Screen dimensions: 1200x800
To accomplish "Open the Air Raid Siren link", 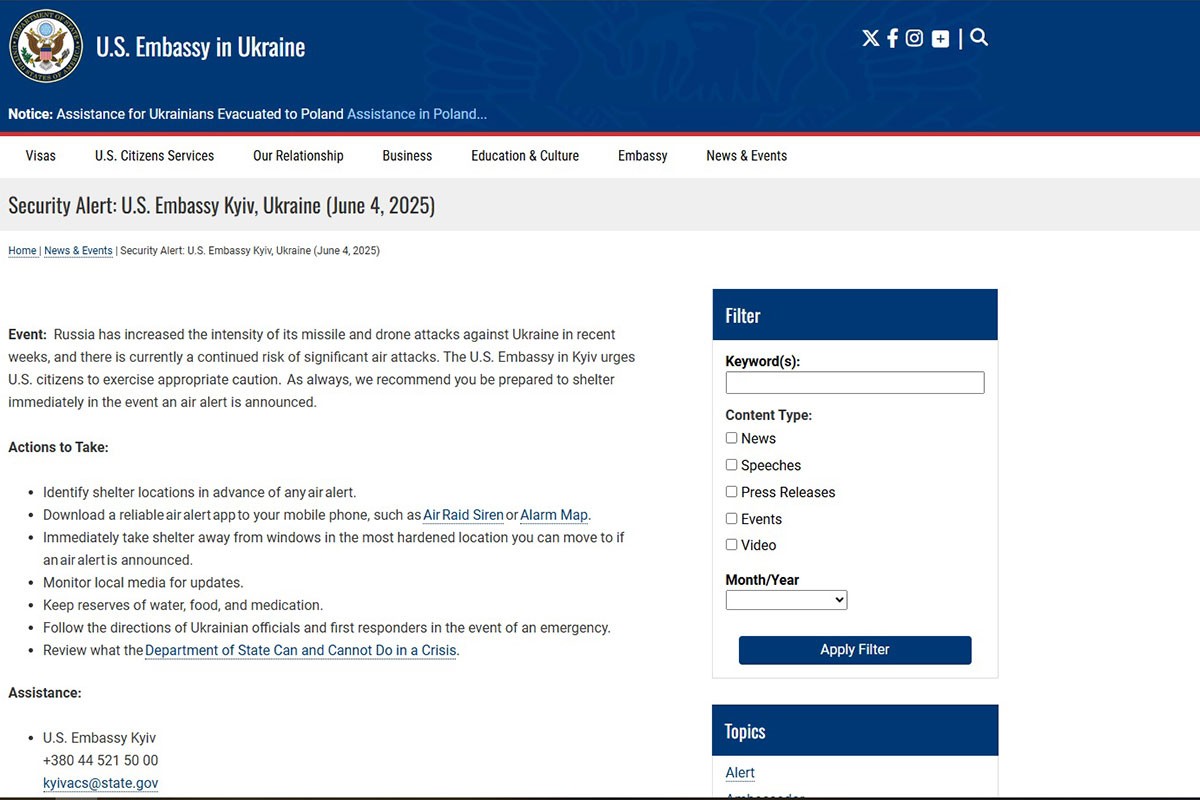I will point(463,515).
